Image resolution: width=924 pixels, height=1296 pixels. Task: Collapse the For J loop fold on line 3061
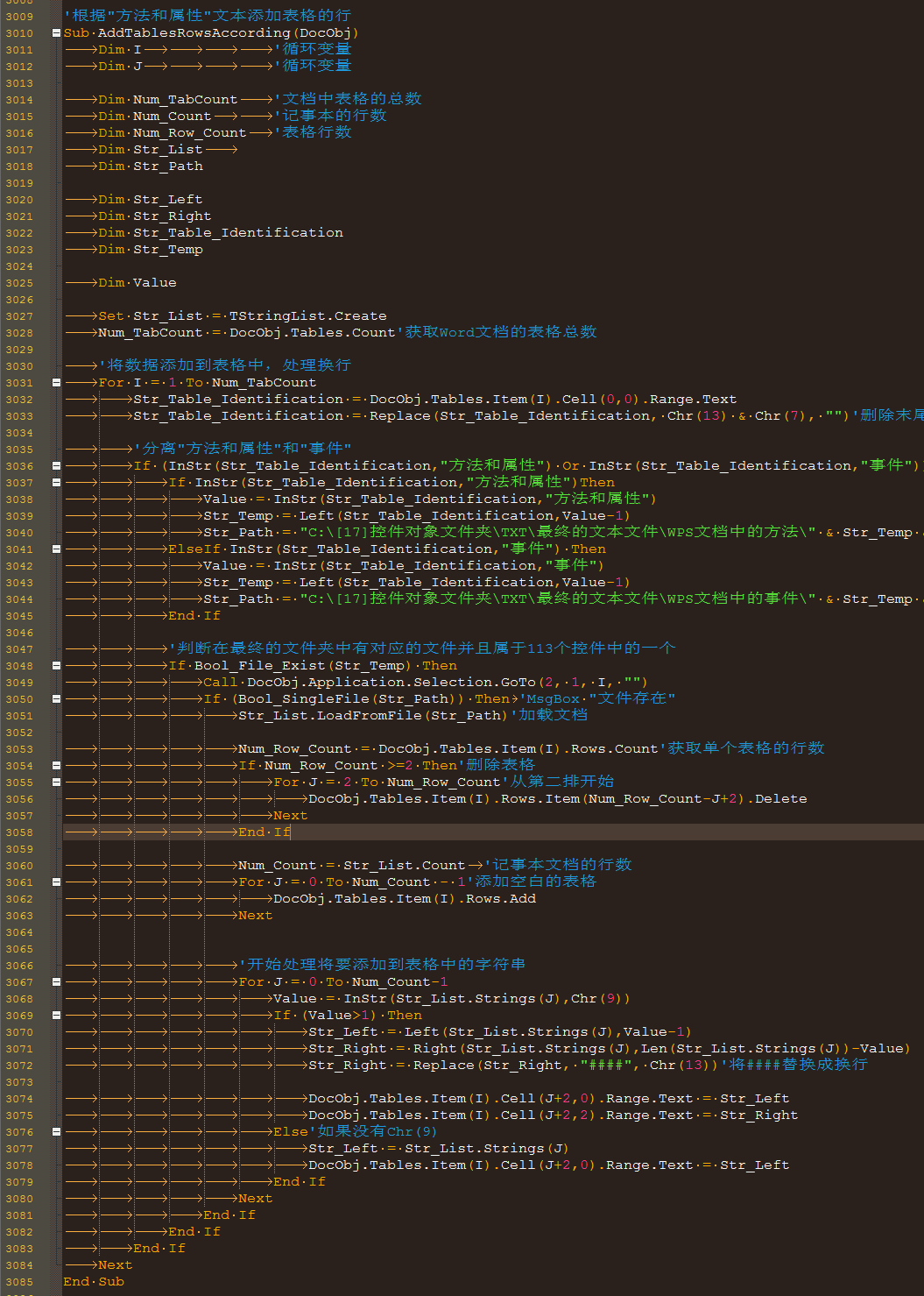[x=56, y=882]
